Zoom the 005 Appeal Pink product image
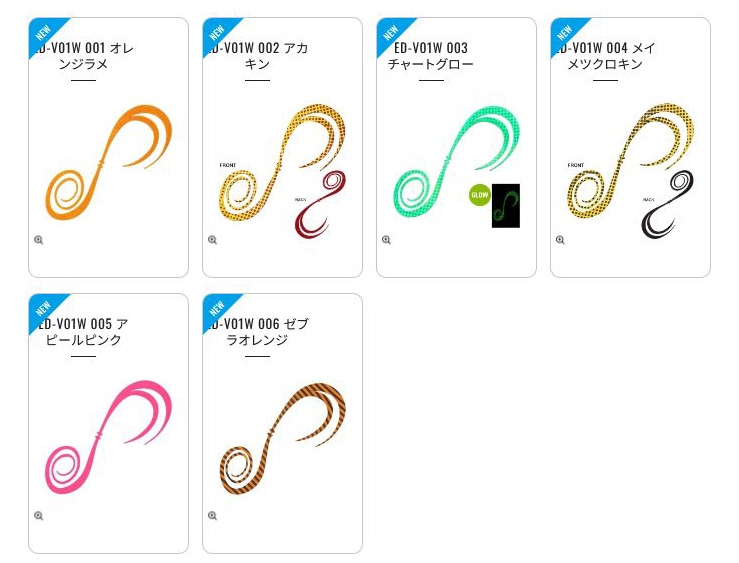The image size is (739, 563). [39, 516]
